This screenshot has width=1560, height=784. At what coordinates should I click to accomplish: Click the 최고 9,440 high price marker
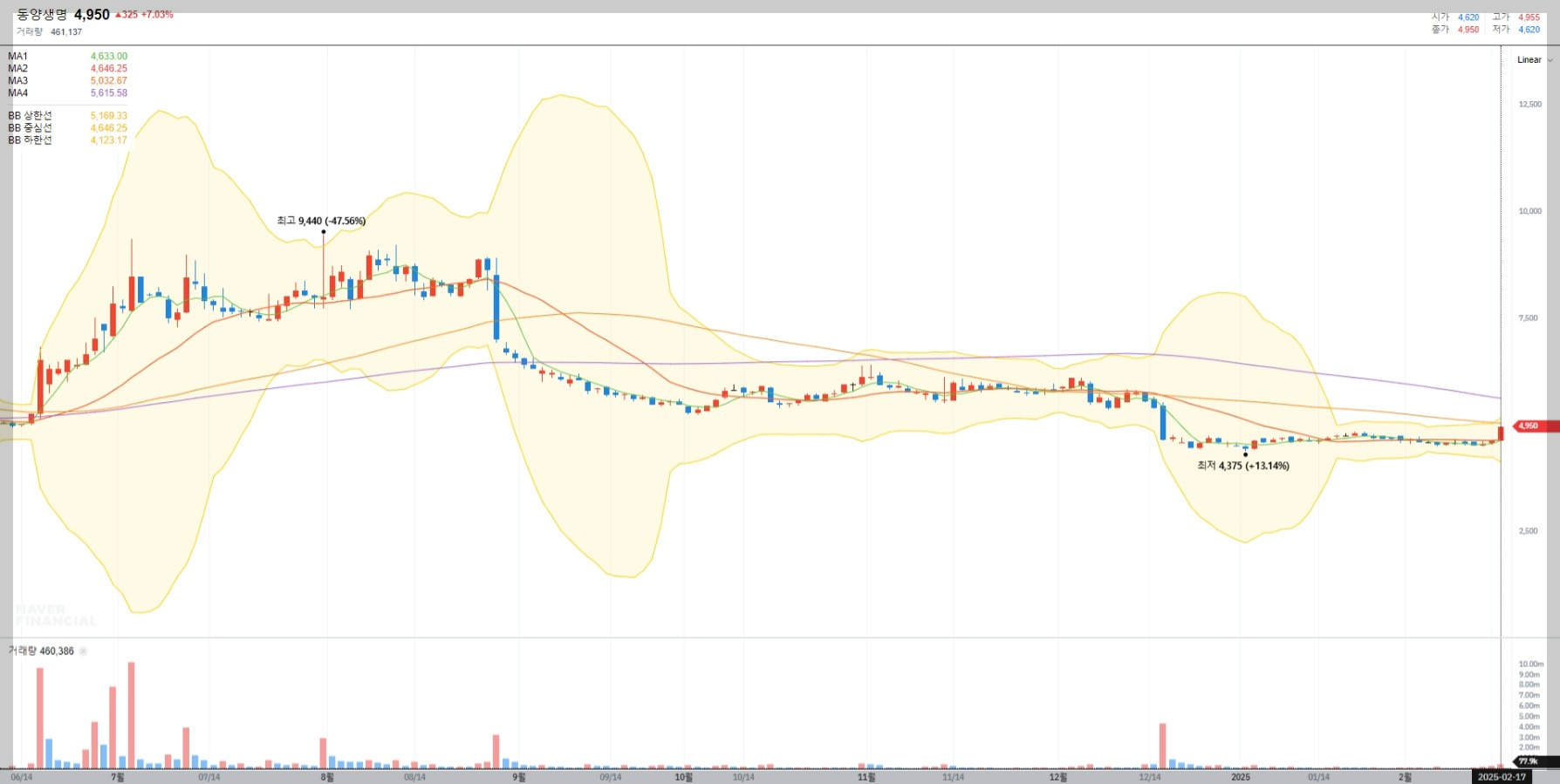321,222
